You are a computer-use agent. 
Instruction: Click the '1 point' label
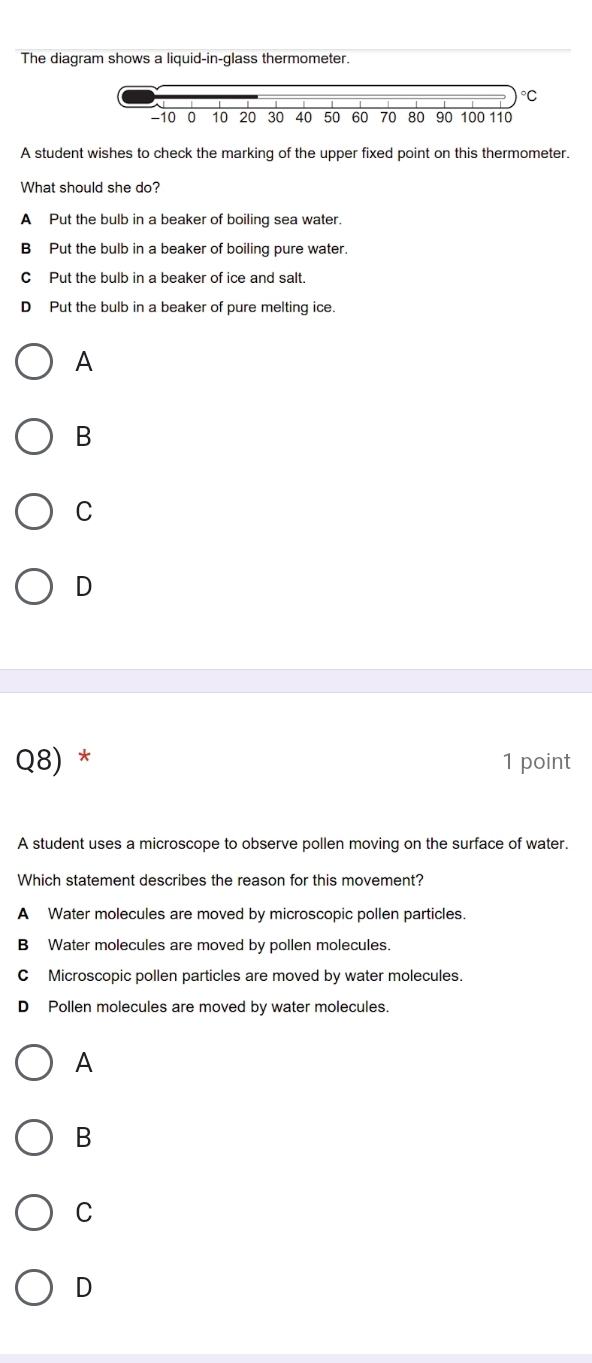(535, 761)
